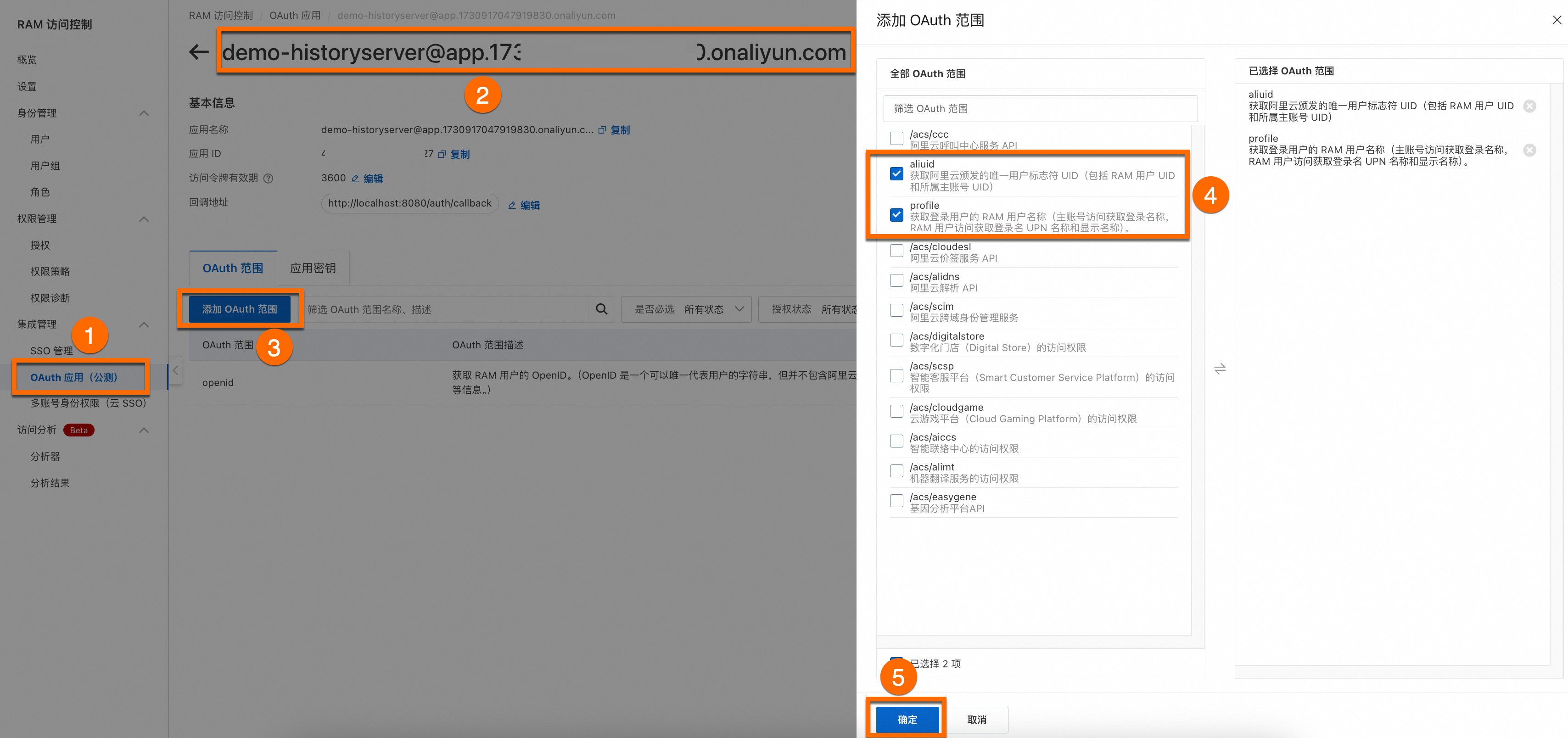Click the help icon beside 访问令牌有效期

tap(269, 178)
